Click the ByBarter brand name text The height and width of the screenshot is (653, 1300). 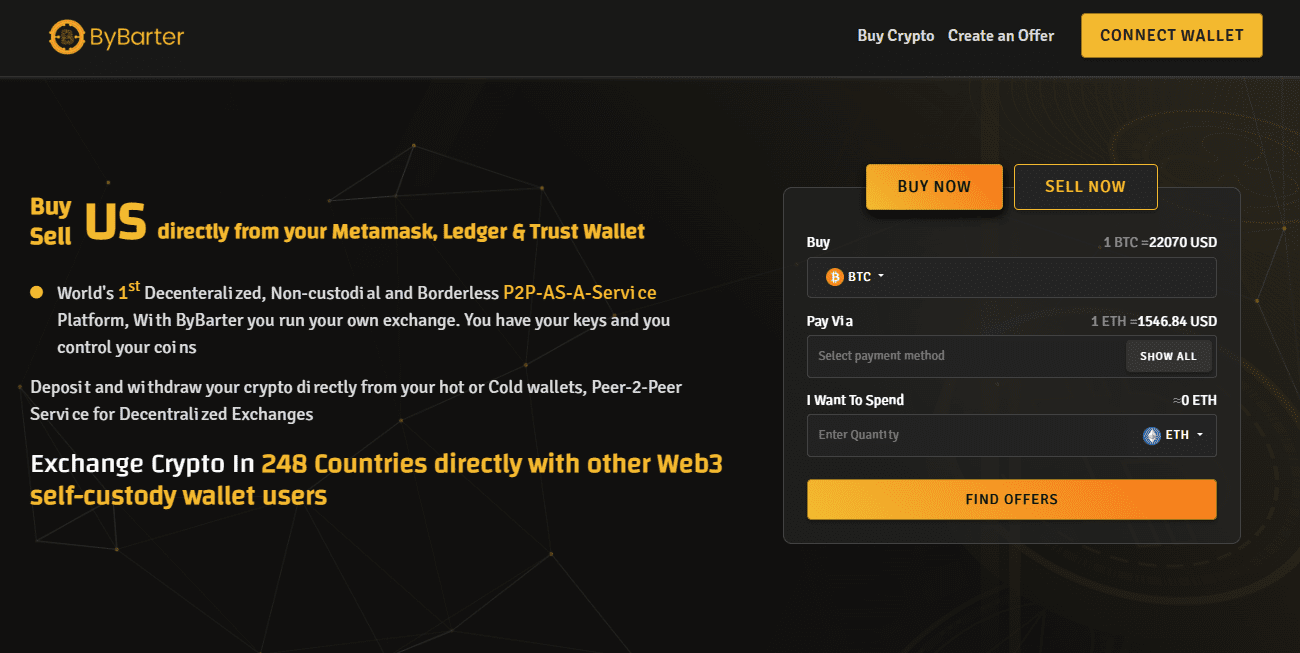tap(137, 37)
